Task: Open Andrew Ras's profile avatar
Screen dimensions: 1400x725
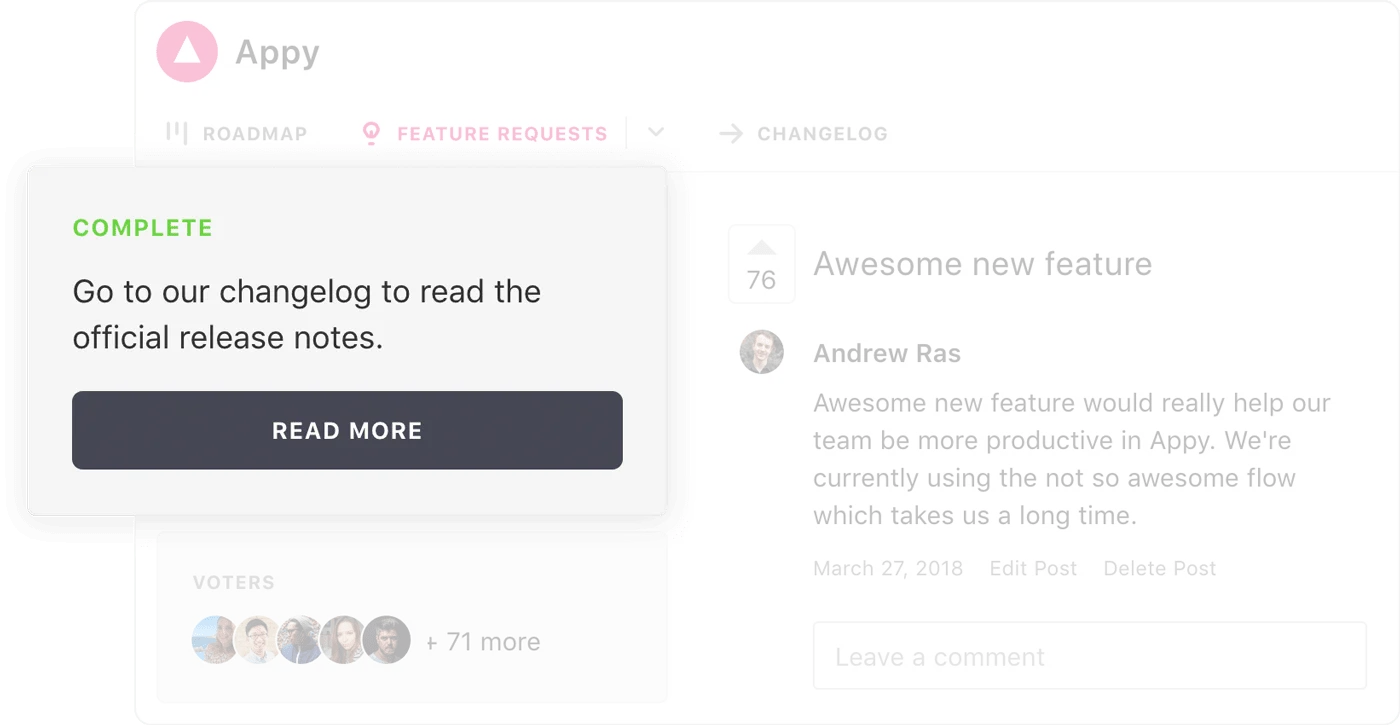Action: pyautogui.click(x=761, y=353)
